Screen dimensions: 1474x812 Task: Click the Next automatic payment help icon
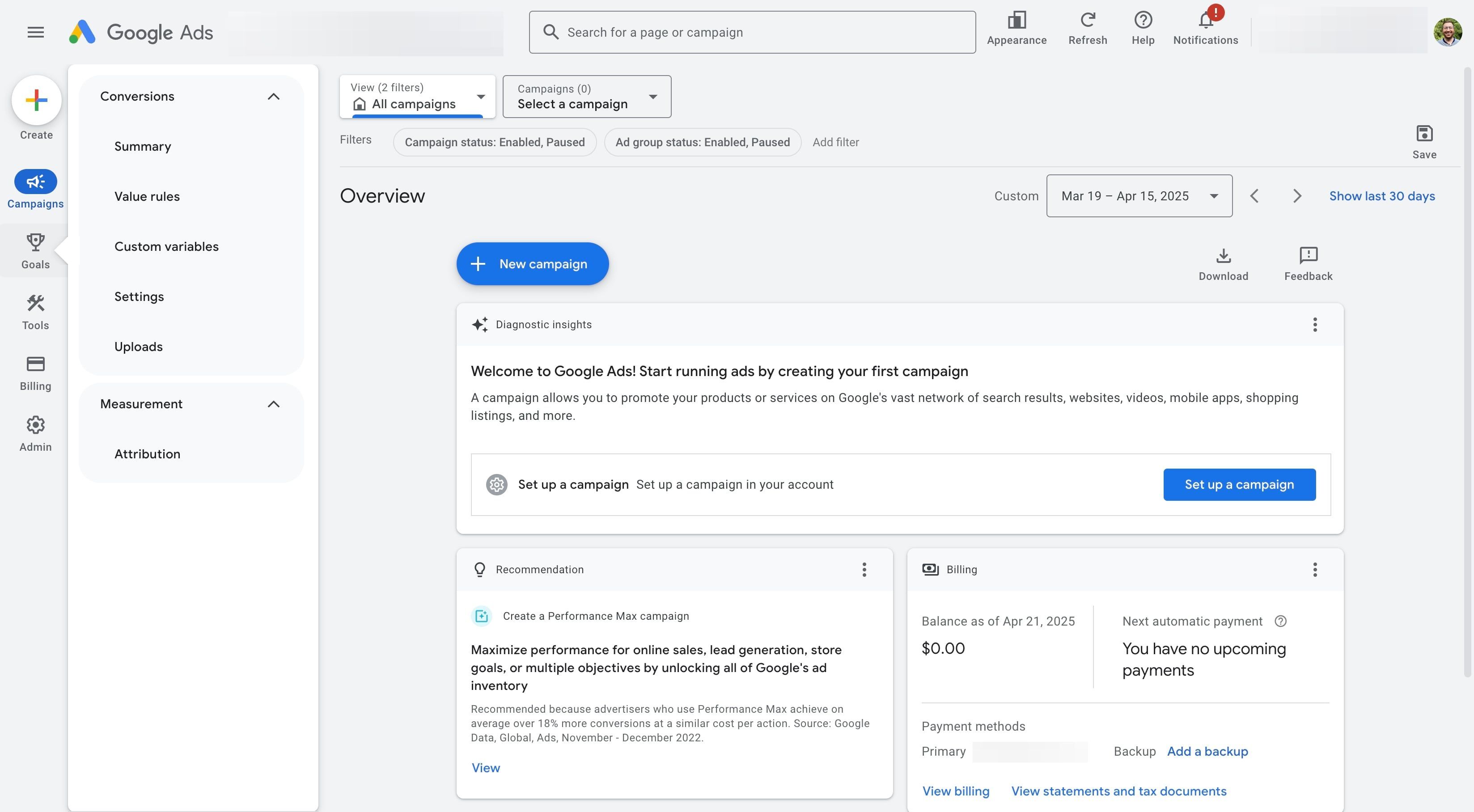pos(1281,621)
